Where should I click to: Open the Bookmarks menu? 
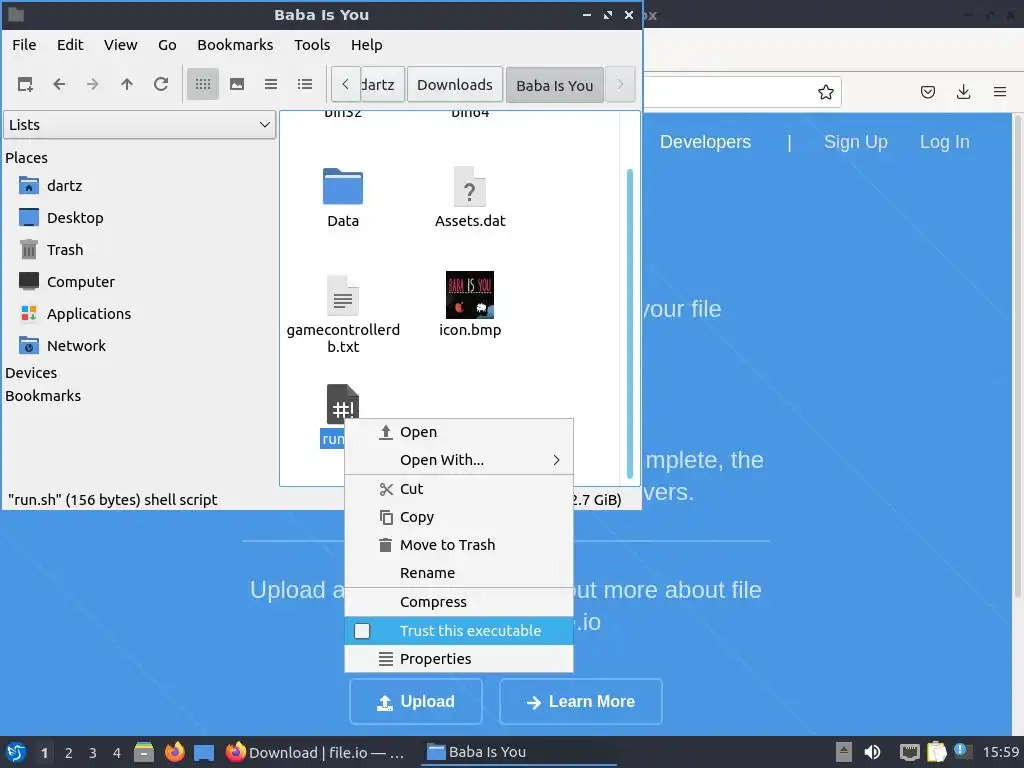[235, 45]
